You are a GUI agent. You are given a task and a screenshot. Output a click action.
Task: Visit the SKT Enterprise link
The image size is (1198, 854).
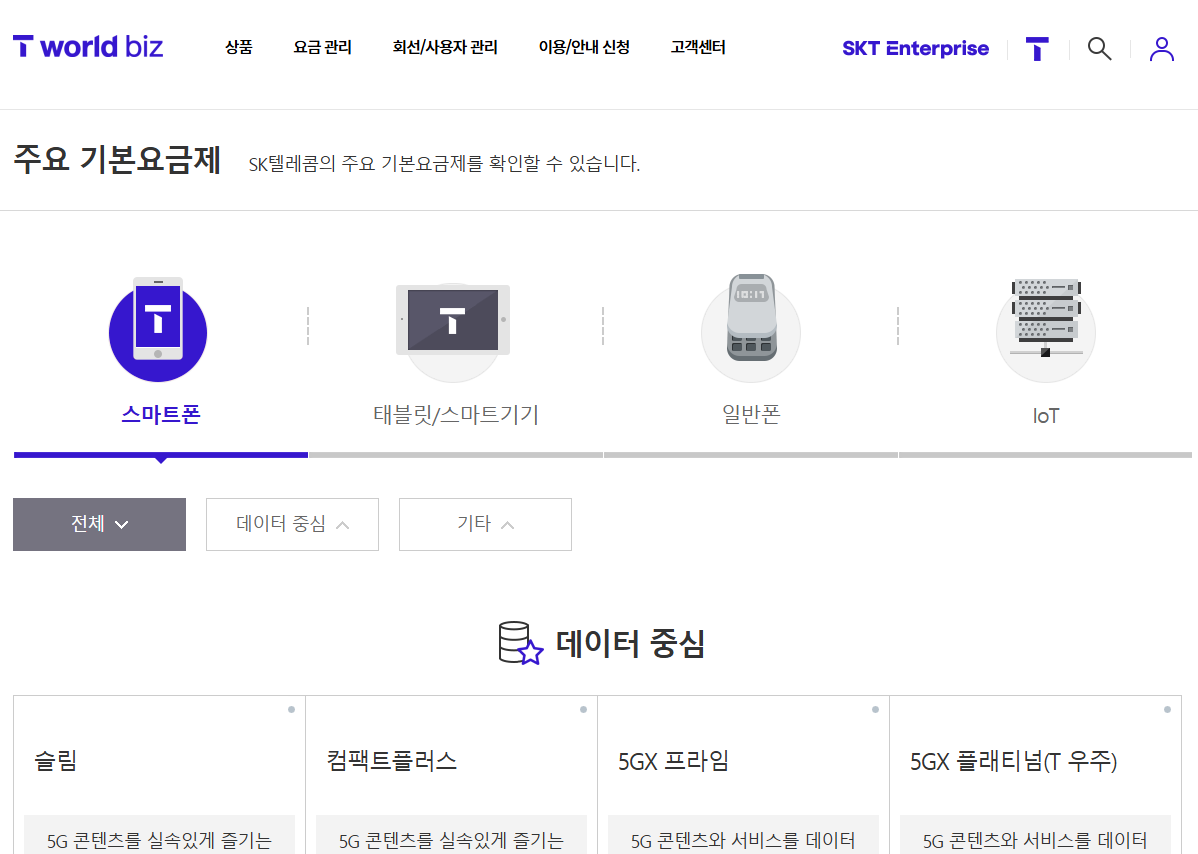click(x=915, y=48)
